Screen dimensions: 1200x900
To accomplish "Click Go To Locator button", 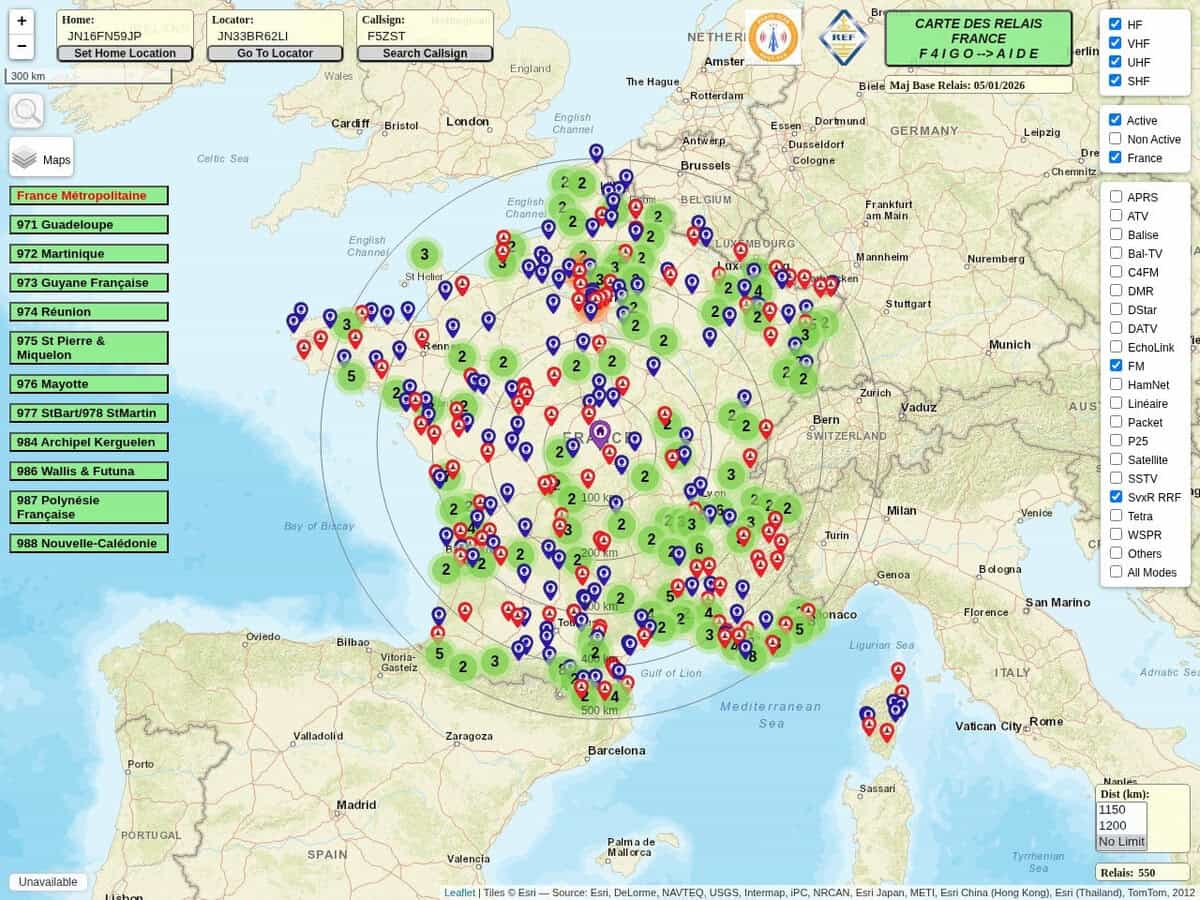I will (x=275, y=53).
